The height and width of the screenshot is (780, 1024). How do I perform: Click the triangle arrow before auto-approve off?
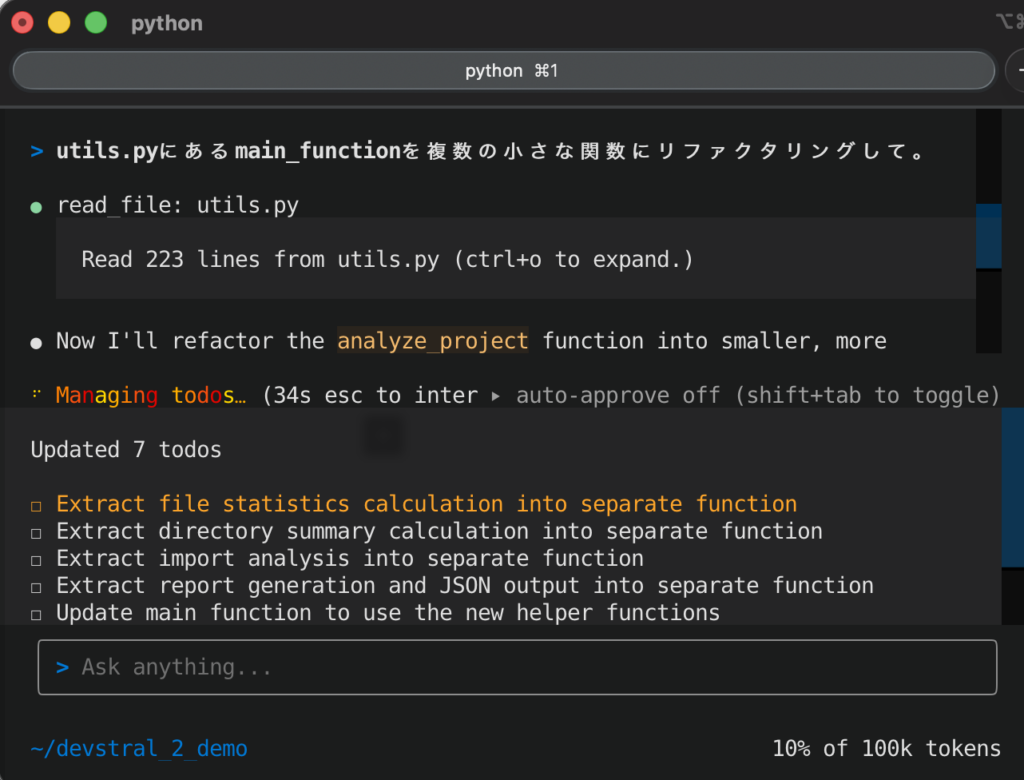[x=497, y=396]
